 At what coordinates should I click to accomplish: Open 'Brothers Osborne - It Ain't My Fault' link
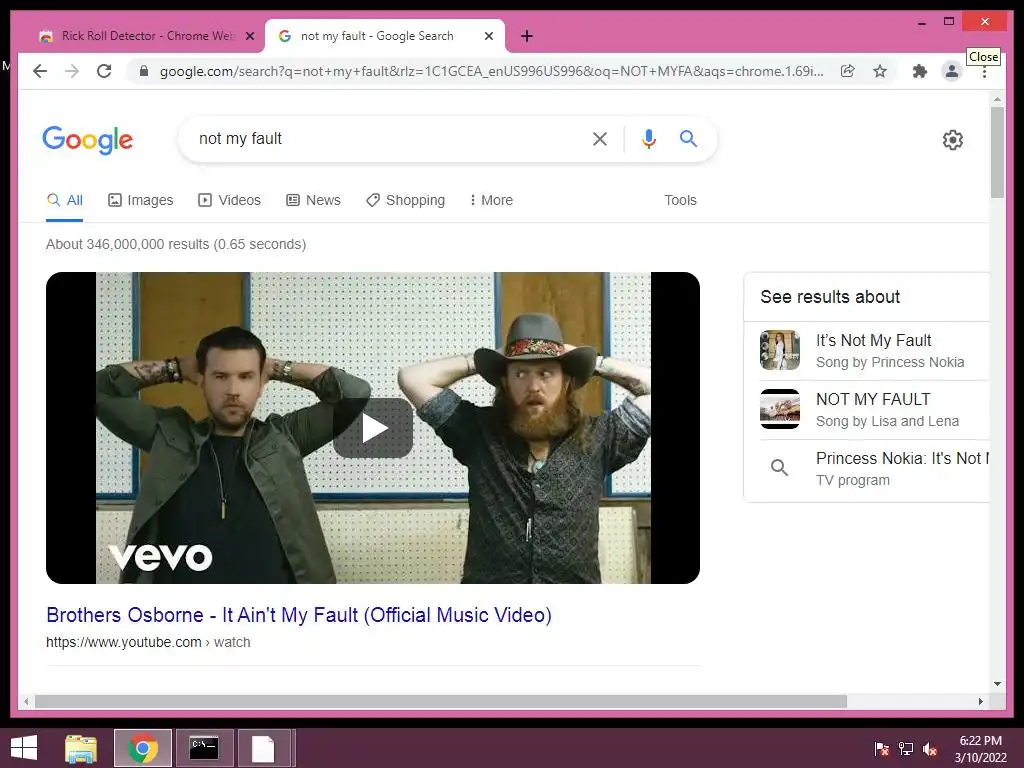tap(299, 615)
